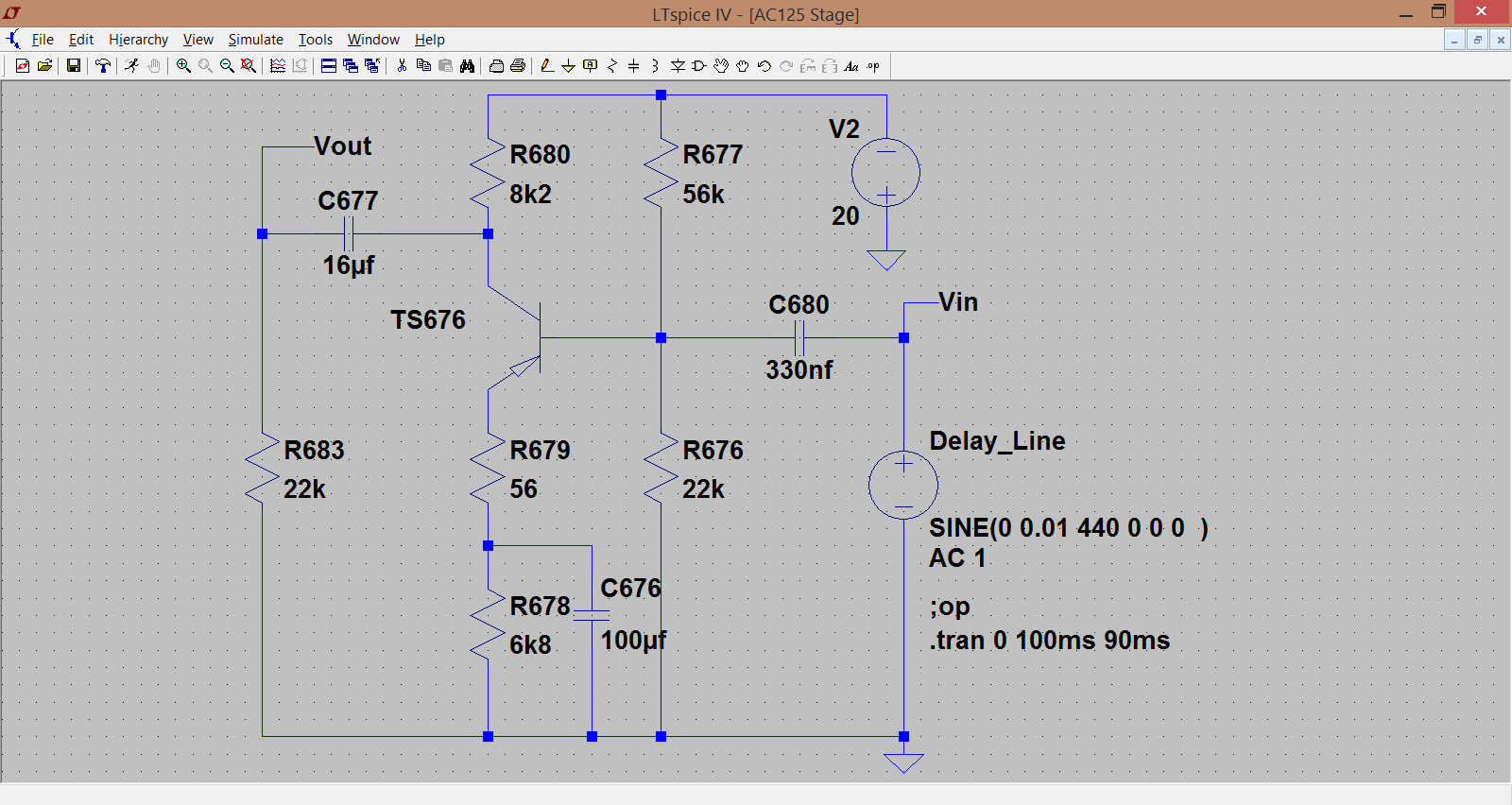Click the C677 capacitor label

(x=348, y=201)
